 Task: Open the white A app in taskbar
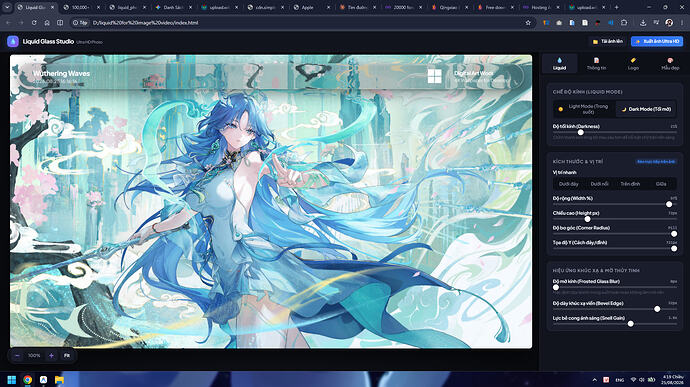coord(44,380)
